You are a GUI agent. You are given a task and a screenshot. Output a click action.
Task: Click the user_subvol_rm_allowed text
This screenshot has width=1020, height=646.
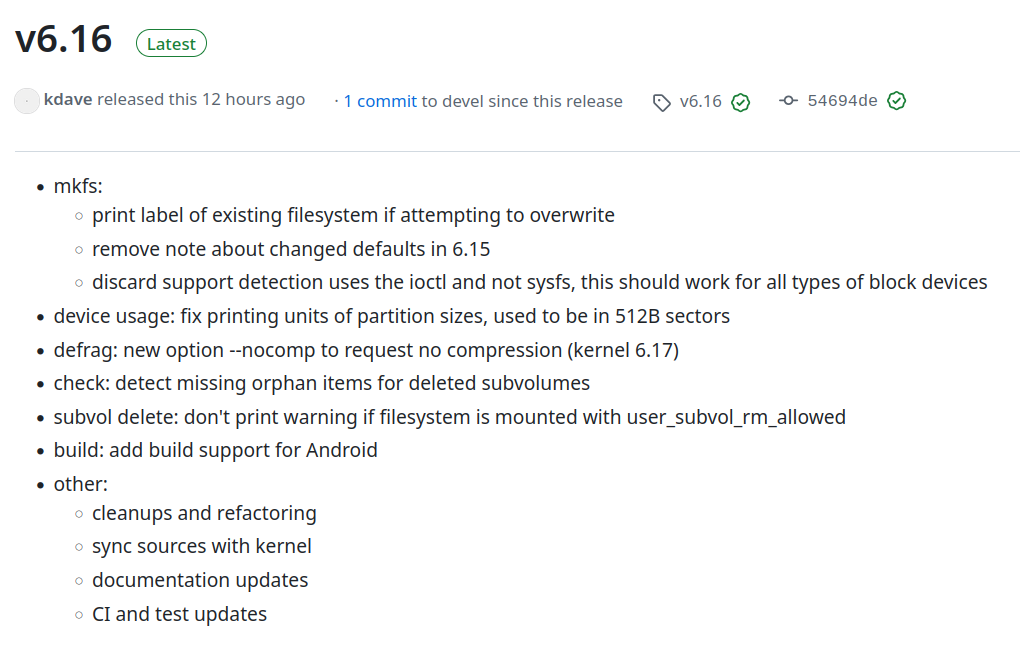click(x=736, y=417)
